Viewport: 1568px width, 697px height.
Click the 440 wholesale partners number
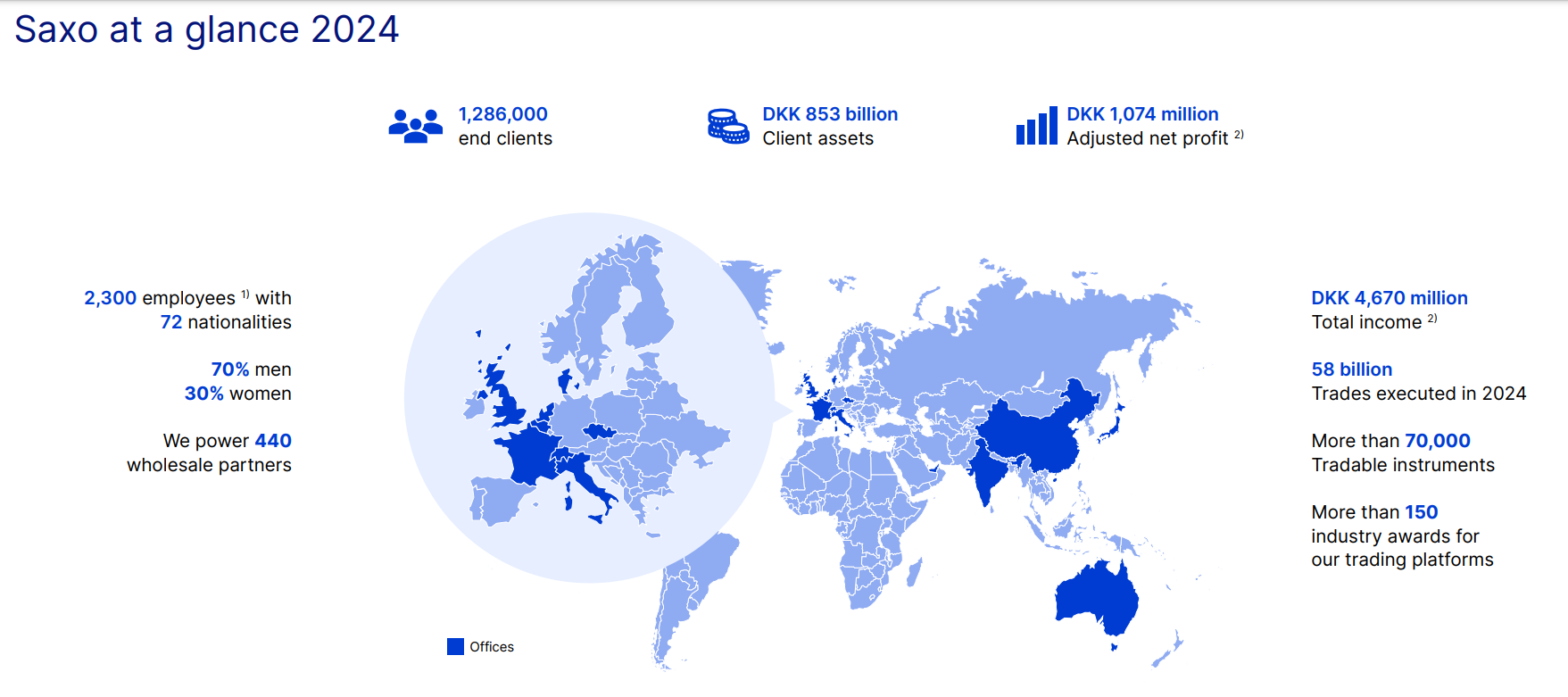point(273,441)
